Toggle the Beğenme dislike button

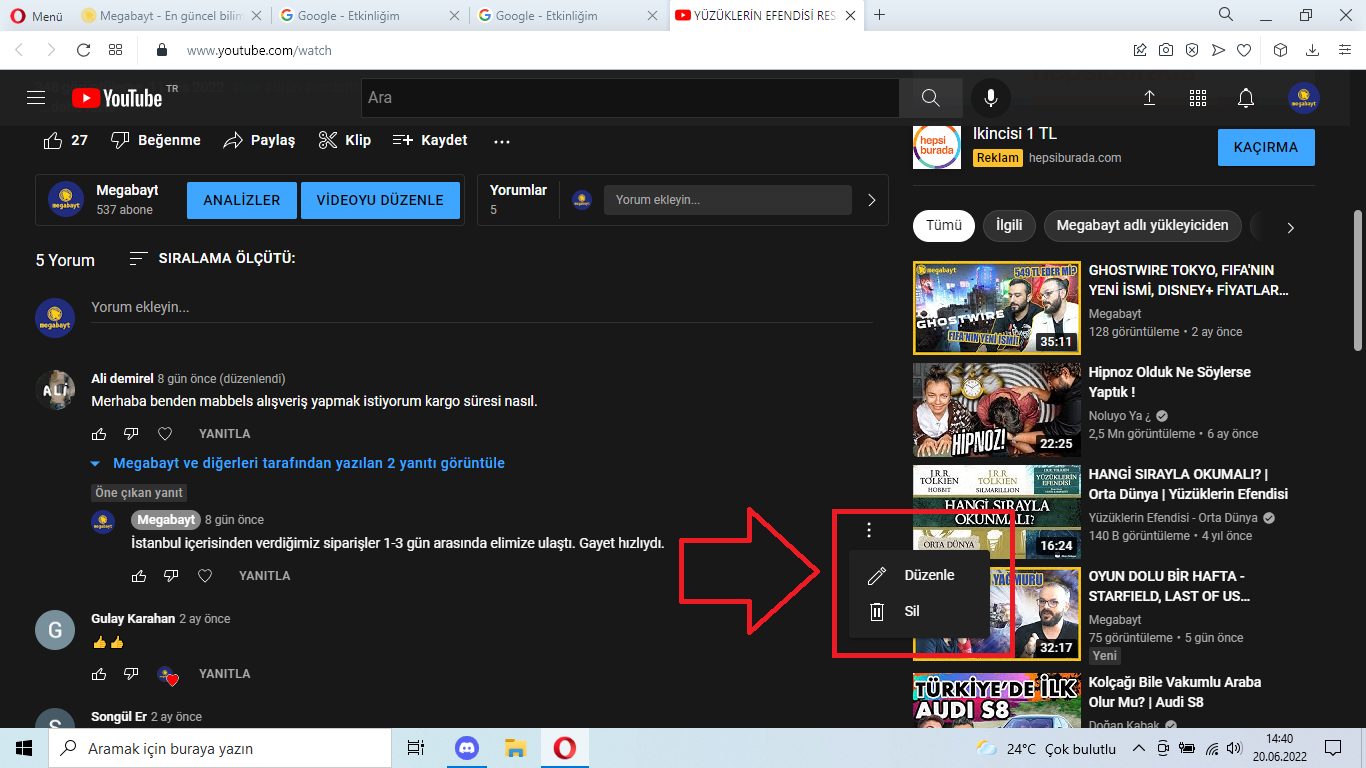pyautogui.click(x=155, y=141)
